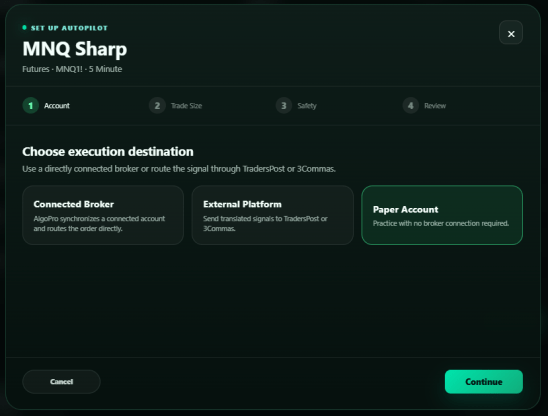Close the Set Up Autopilot dialog
548x416 pixels.
(511, 33)
